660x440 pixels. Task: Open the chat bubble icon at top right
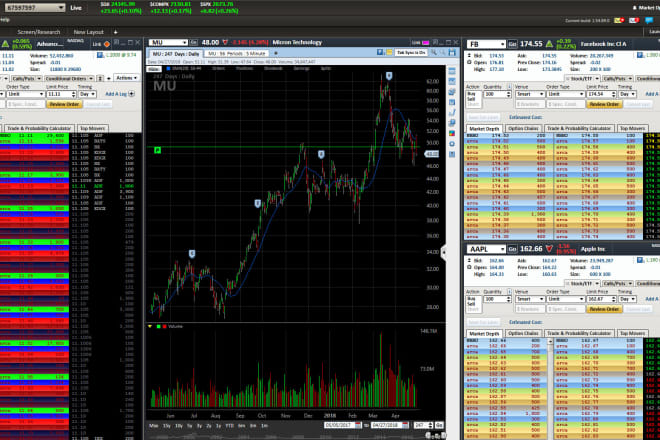click(x=649, y=20)
